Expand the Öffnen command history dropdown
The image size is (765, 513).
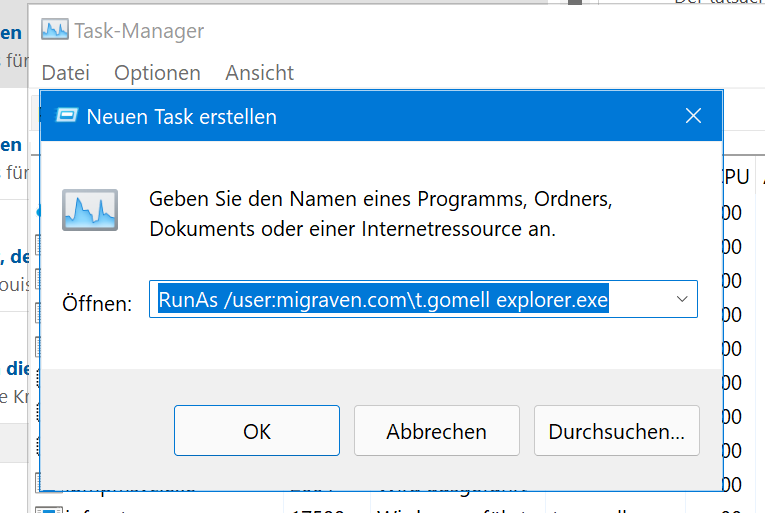coord(682,299)
